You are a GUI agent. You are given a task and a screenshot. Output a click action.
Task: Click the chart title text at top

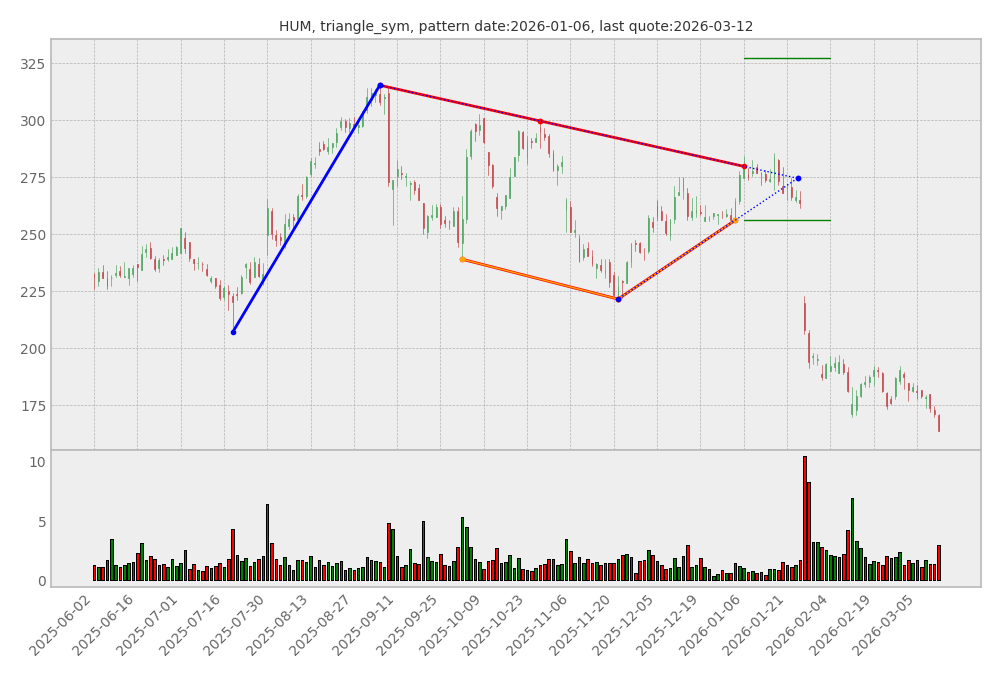515,27
